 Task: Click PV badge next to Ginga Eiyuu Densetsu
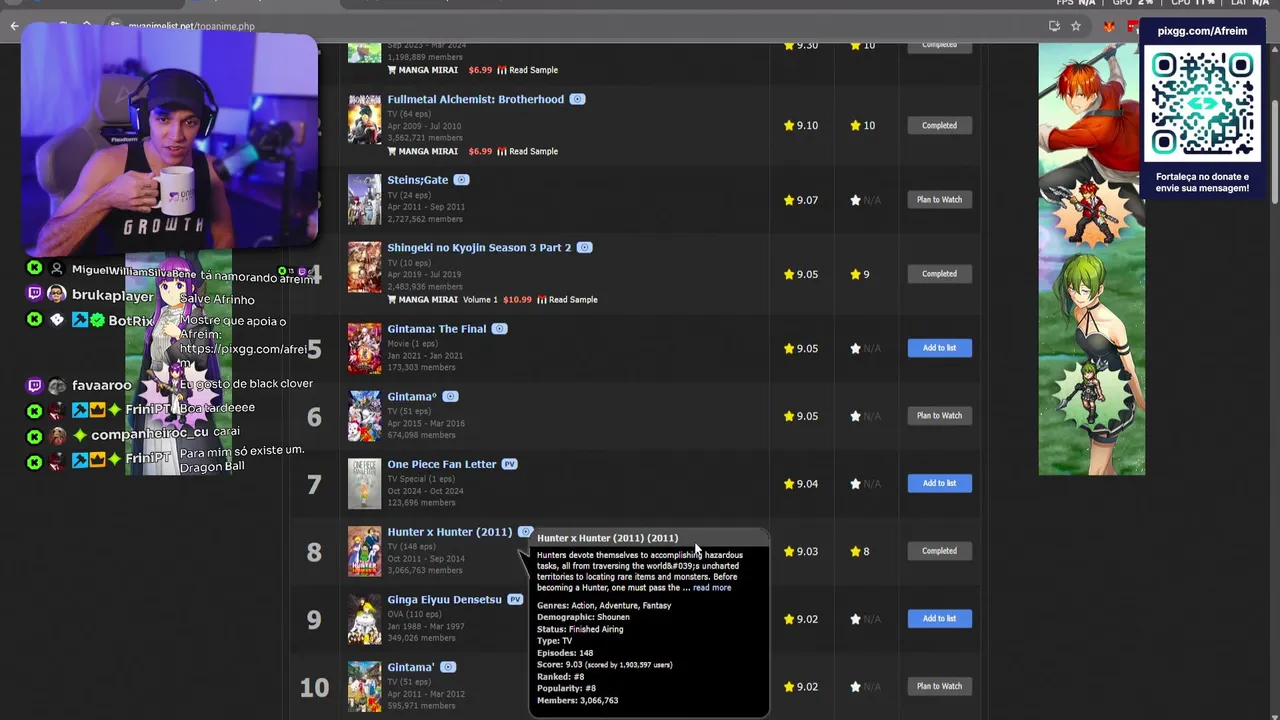click(x=515, y=599)
